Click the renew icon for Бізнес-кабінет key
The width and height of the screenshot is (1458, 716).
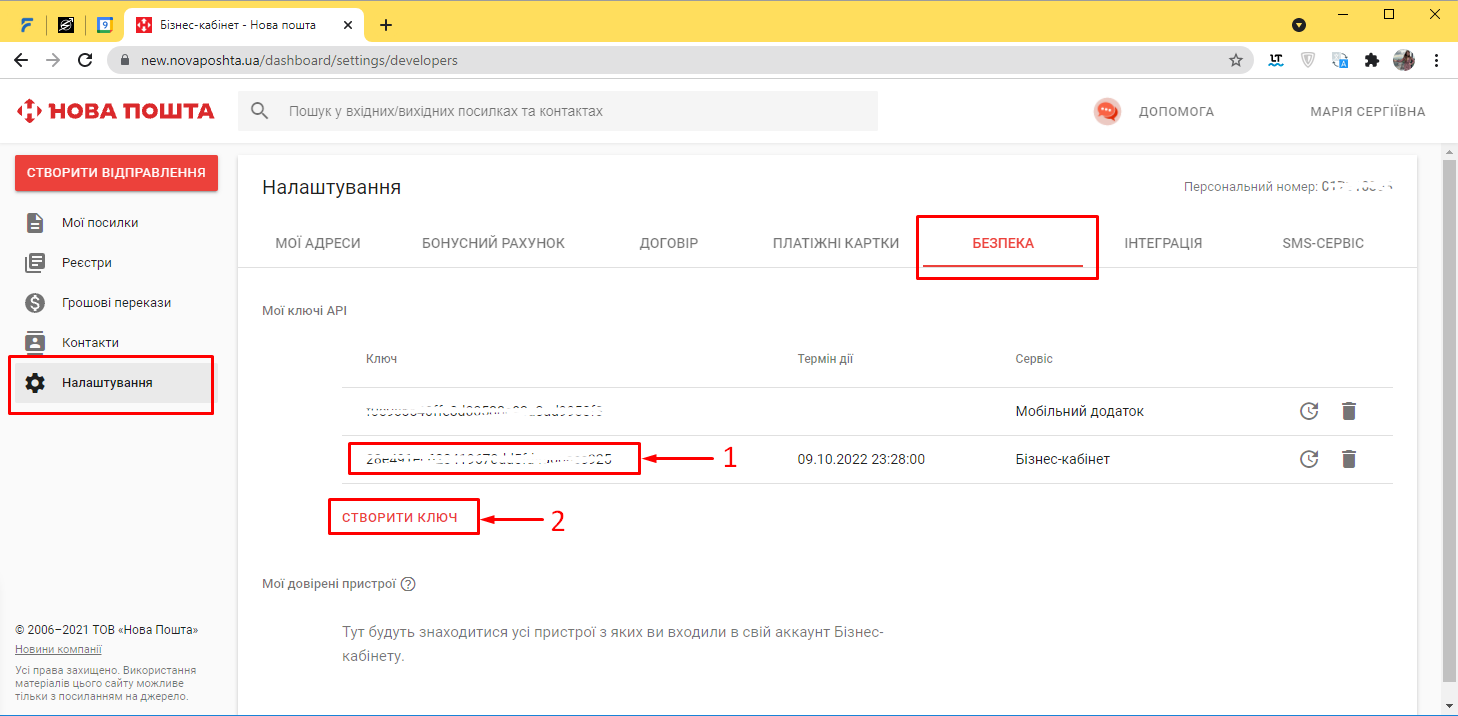pos(1308,460)
